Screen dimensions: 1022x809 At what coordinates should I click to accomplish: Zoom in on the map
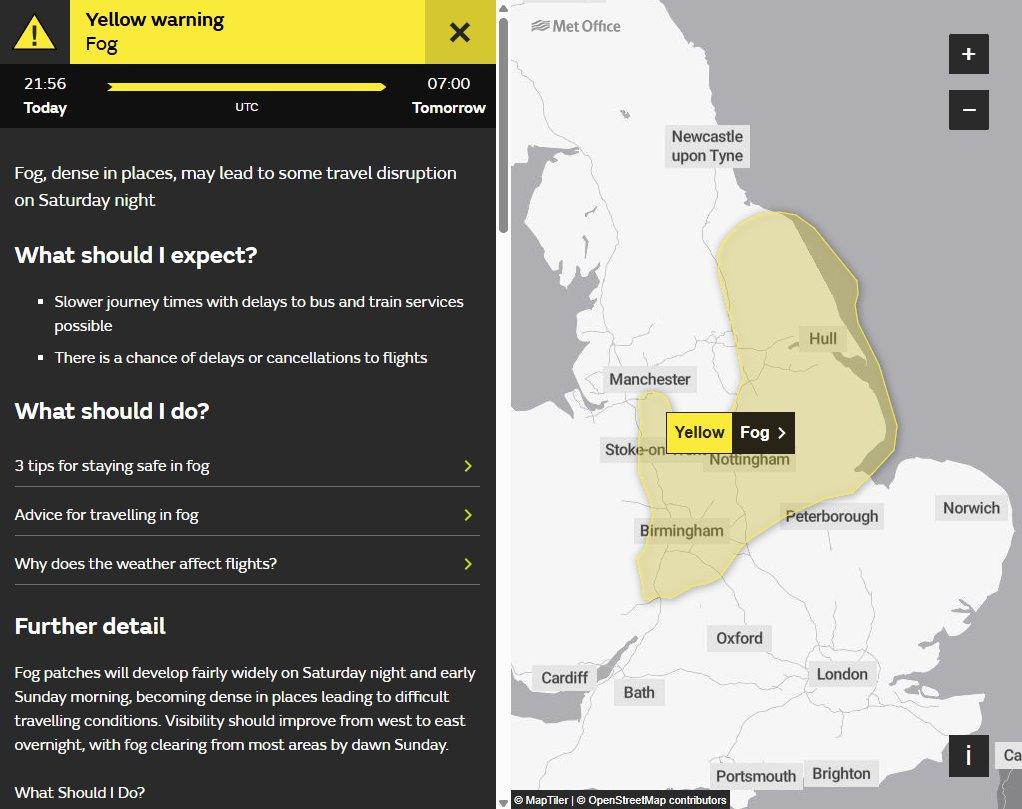coord(968,55)
